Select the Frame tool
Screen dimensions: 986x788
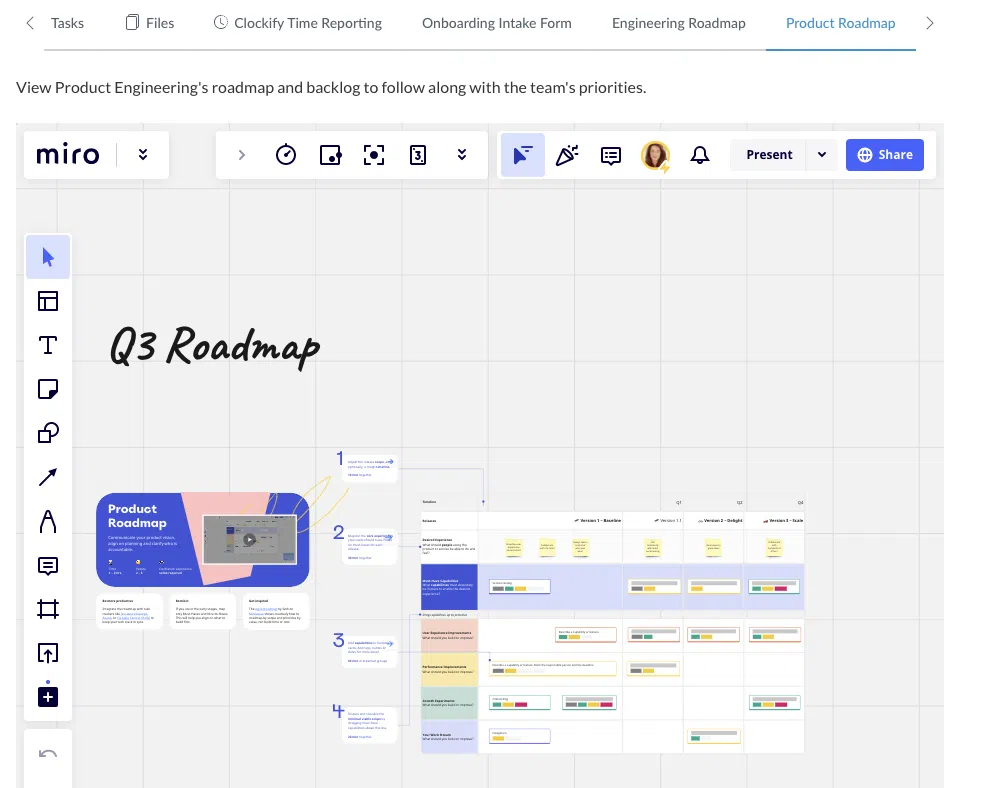point(47,609)
